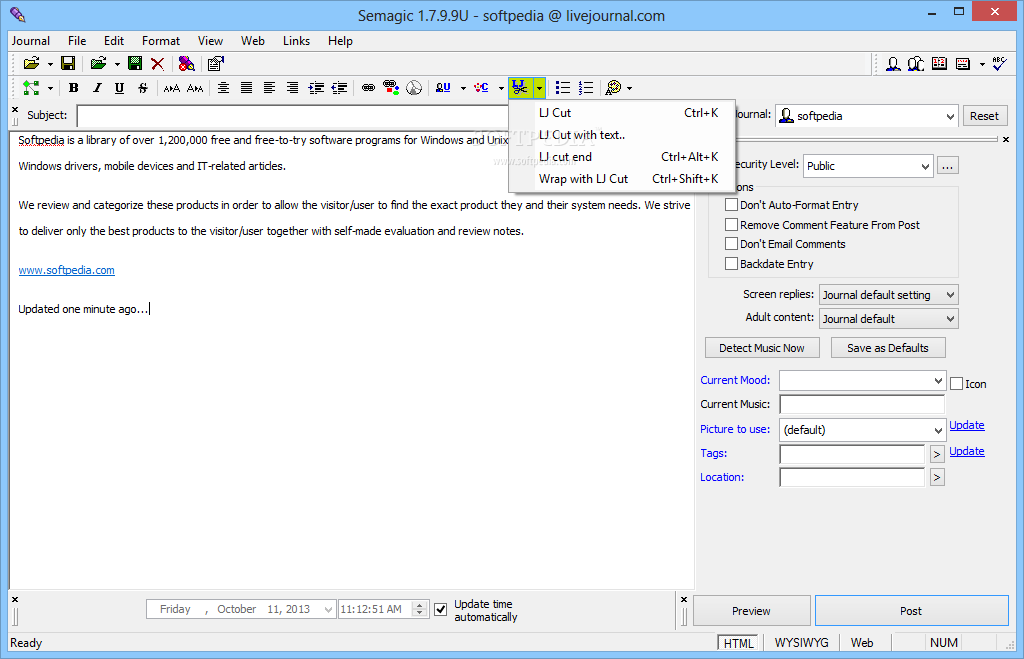Click the Preview button

pos(751,611)
